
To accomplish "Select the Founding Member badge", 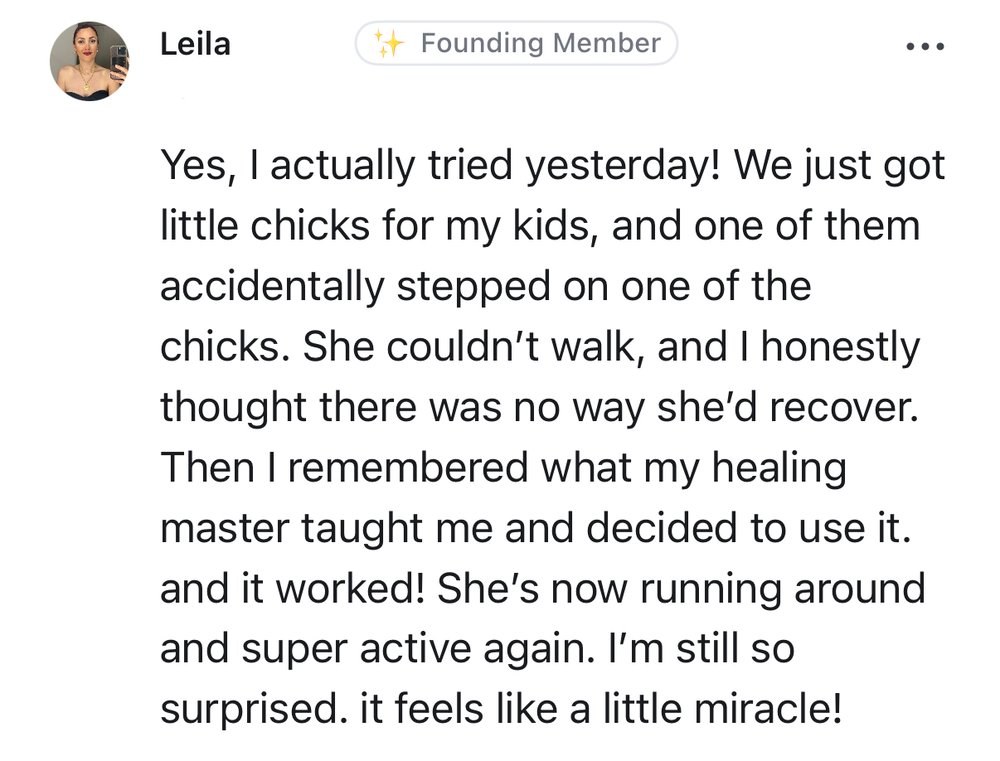I will pos(516,43).
